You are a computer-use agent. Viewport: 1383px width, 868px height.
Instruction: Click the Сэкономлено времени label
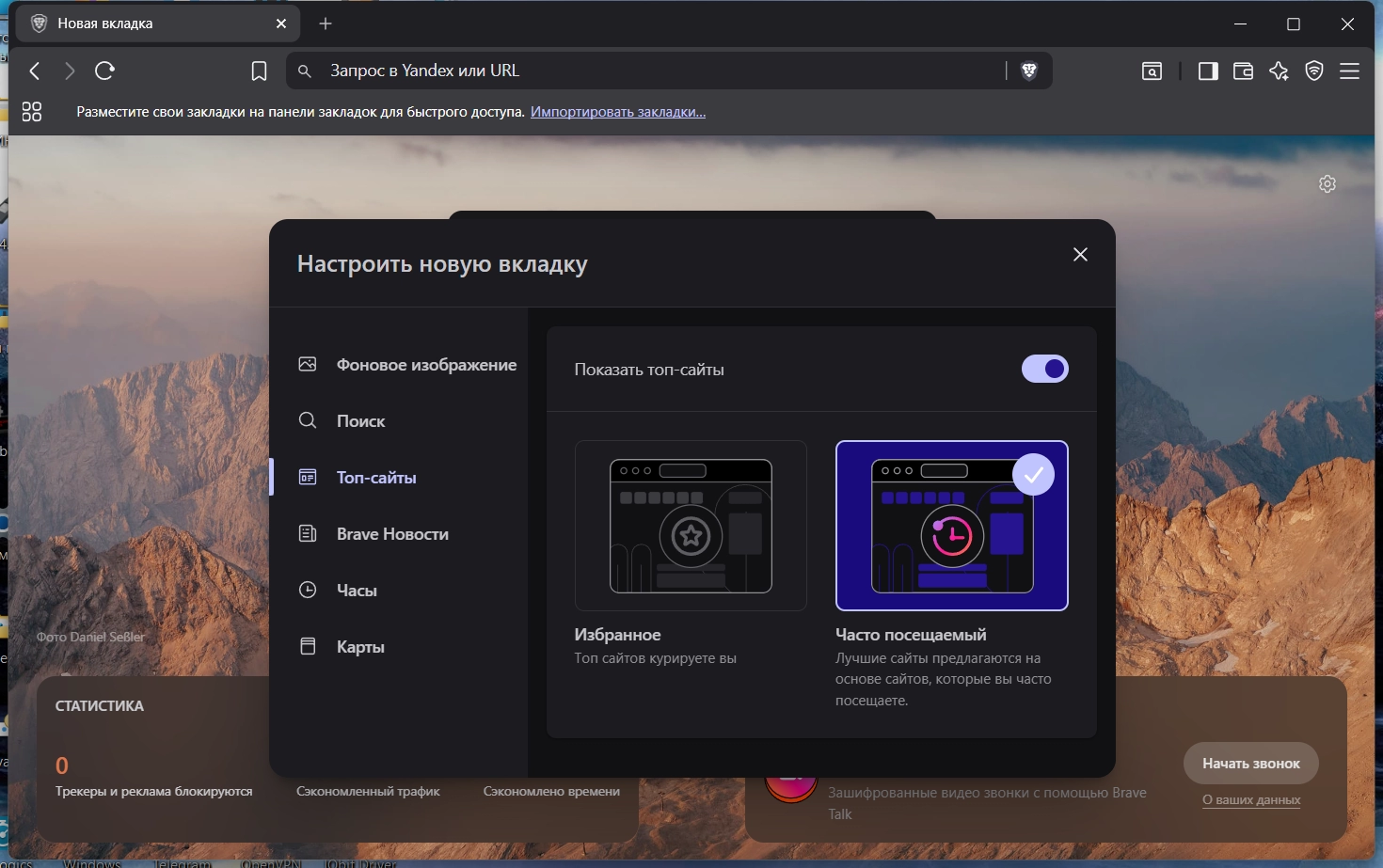point(551,792)
